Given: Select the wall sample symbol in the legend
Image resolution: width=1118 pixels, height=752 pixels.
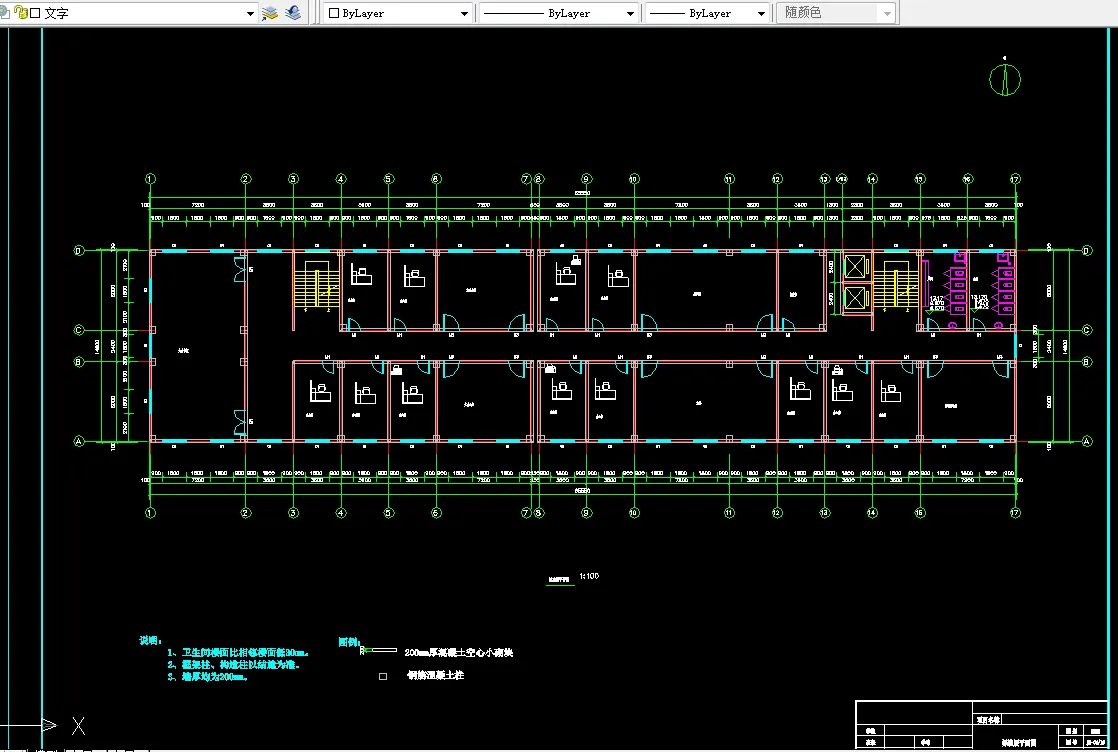Looking at the screenshot, I should (x=379, y=650).
